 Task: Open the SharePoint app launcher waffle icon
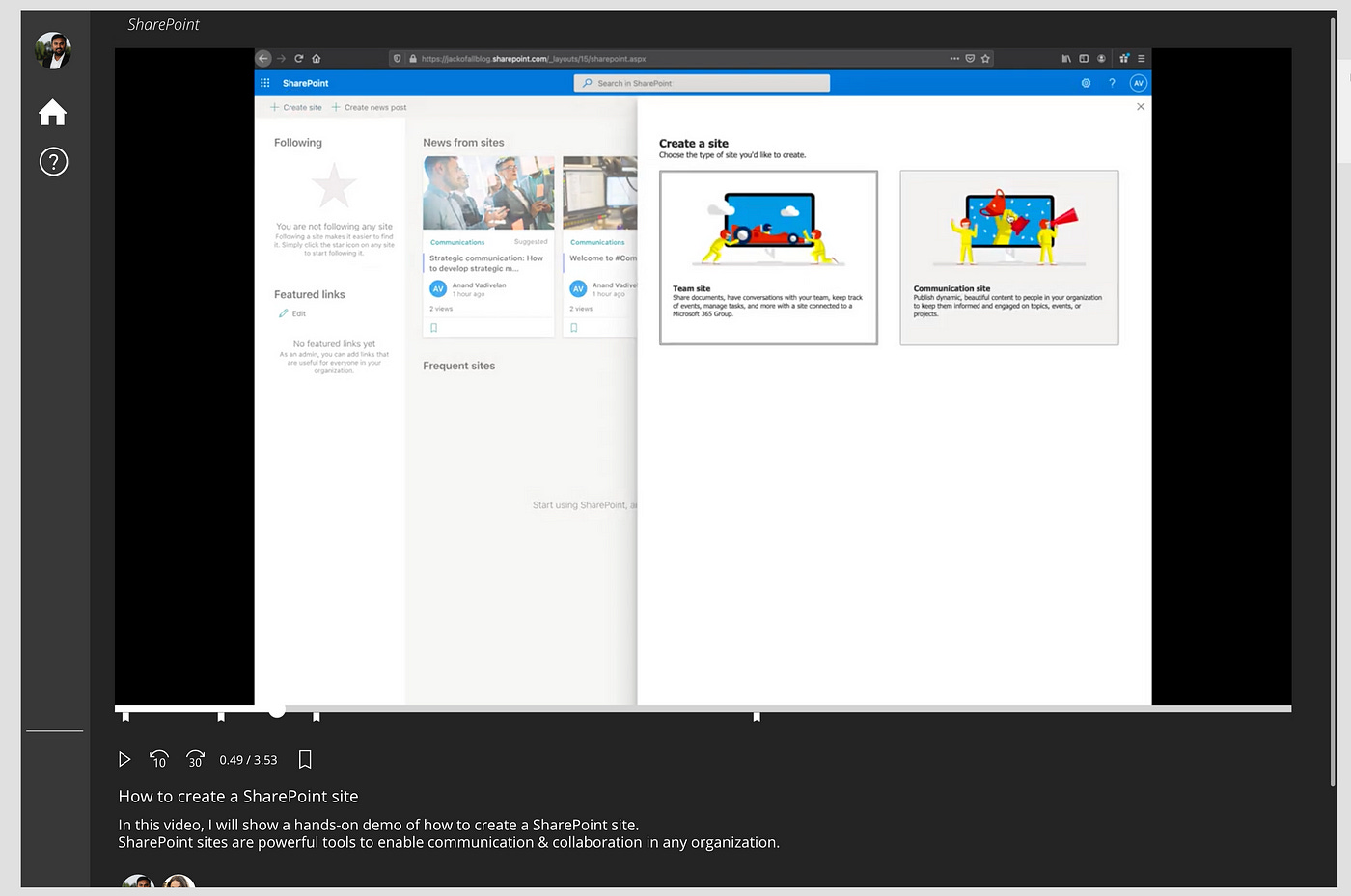click(265, 83)
